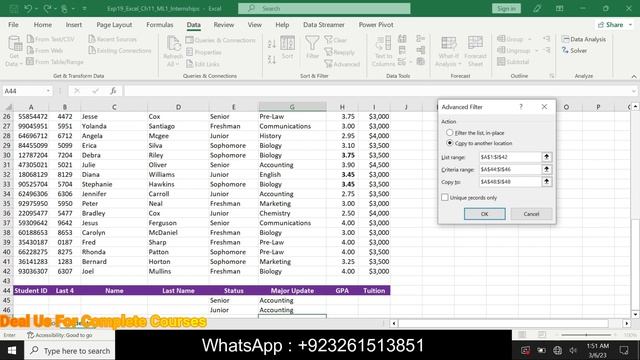Switch to Page Layout tab
Screen dimensions: 640x360
tap(114, 24)
